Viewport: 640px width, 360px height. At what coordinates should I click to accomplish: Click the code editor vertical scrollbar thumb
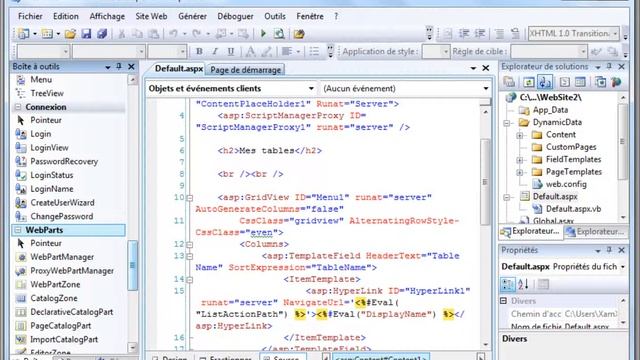pos(485,182)
